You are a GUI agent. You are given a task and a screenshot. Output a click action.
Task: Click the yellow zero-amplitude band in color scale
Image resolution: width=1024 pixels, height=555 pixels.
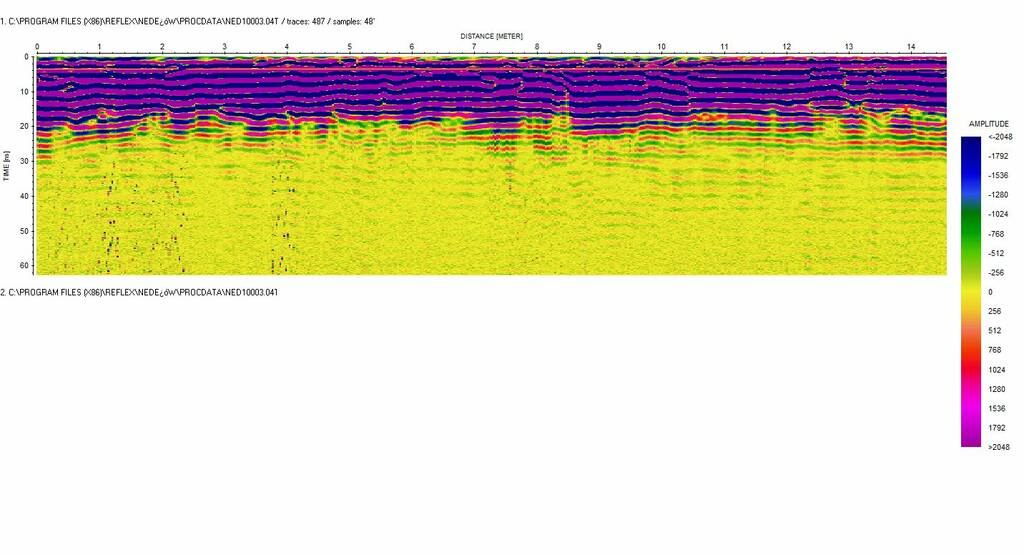pos(971,291)
